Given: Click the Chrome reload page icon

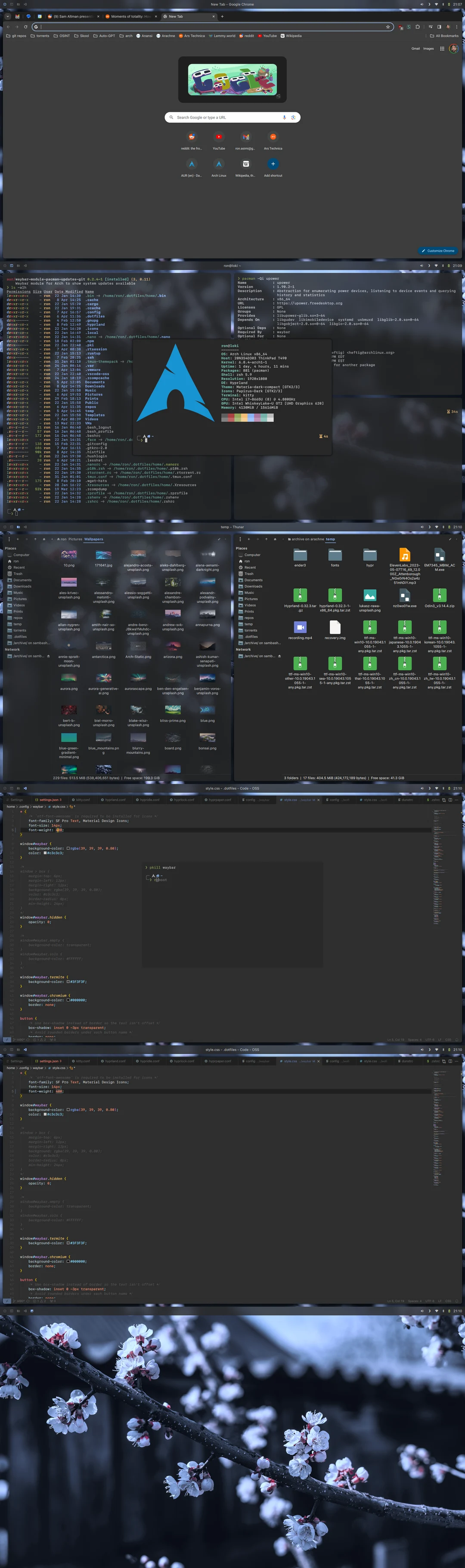Looking at the screenshot, I should tap(25, 27).
